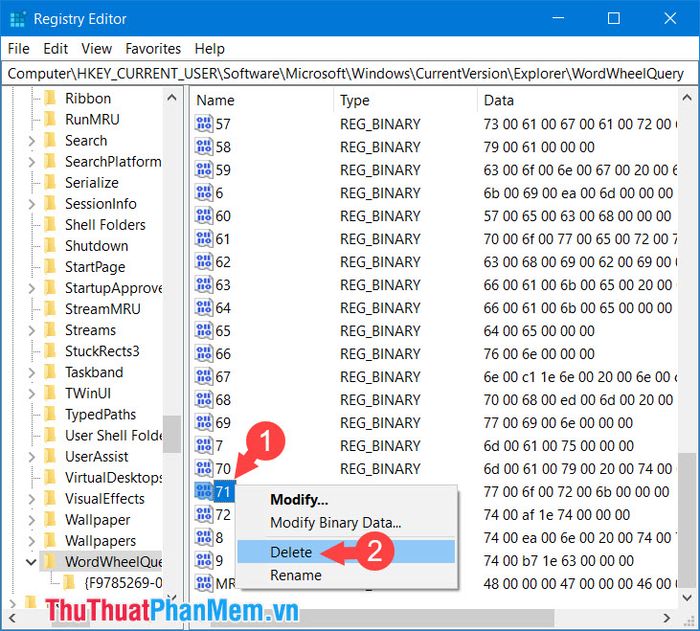Click the binary value icon for entry 62

(204, 262)
